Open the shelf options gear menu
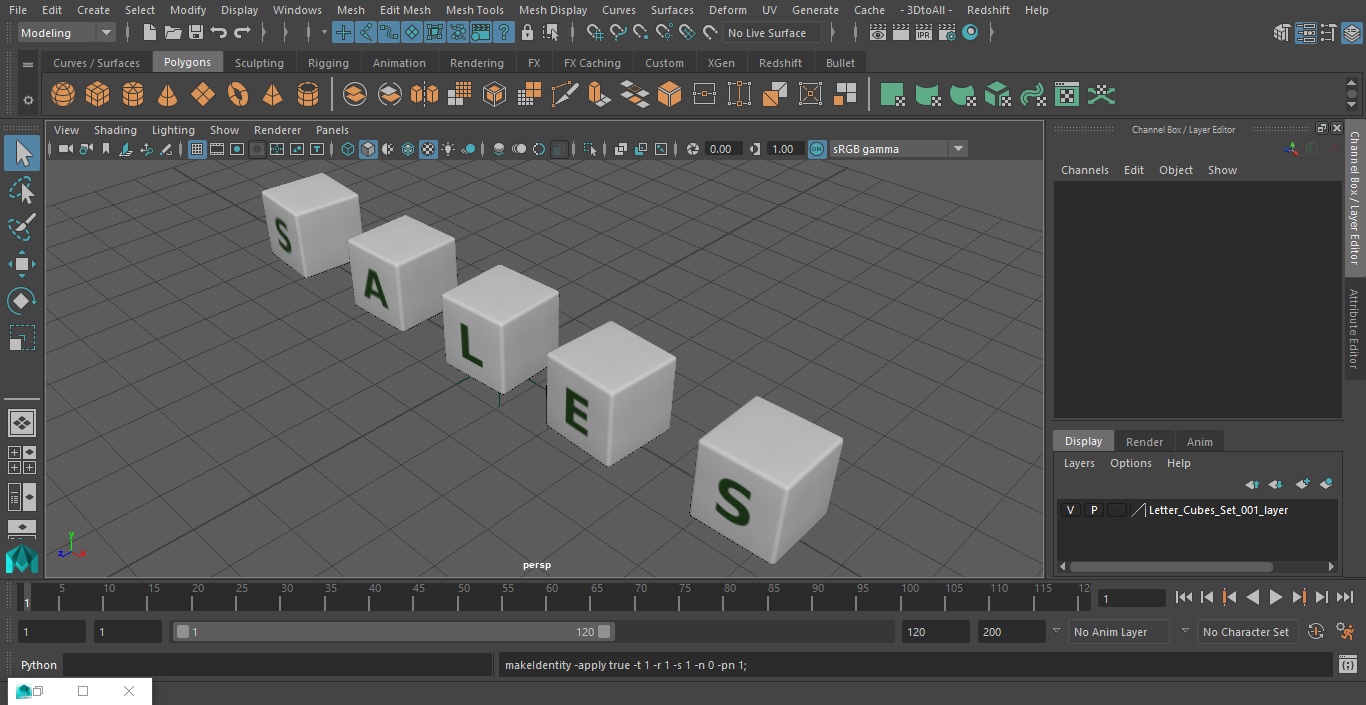 click(x=28, y=99)
